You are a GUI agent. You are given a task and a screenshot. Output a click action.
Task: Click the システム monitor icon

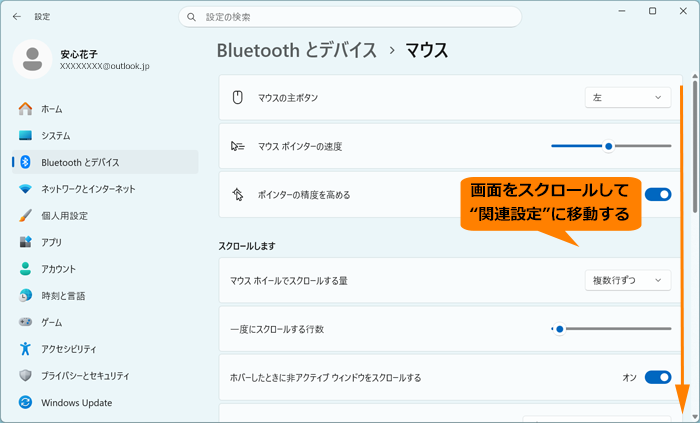pyautogui.click(x=25, y=135)
